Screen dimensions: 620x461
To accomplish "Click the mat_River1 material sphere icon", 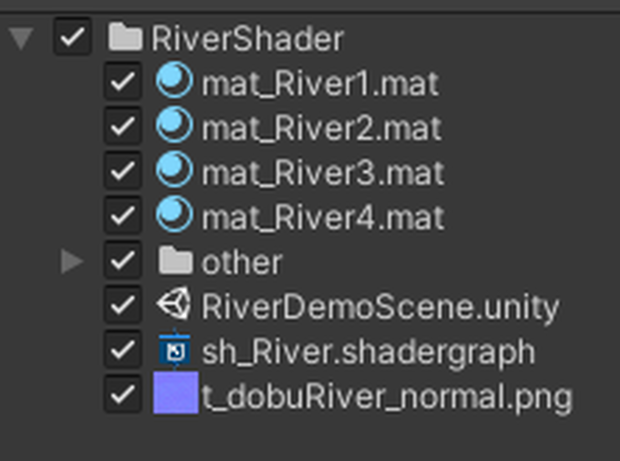I will pos(174,80).
